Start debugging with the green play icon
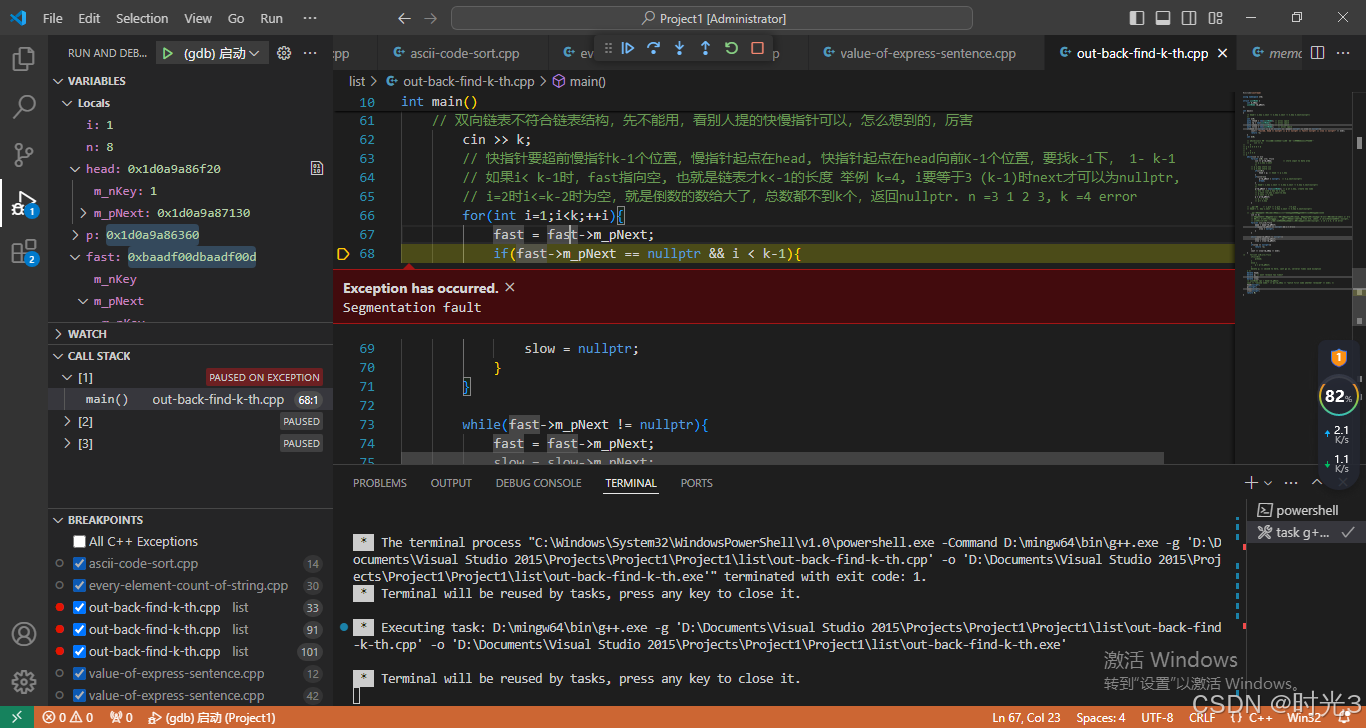 (x=168, y=53)
